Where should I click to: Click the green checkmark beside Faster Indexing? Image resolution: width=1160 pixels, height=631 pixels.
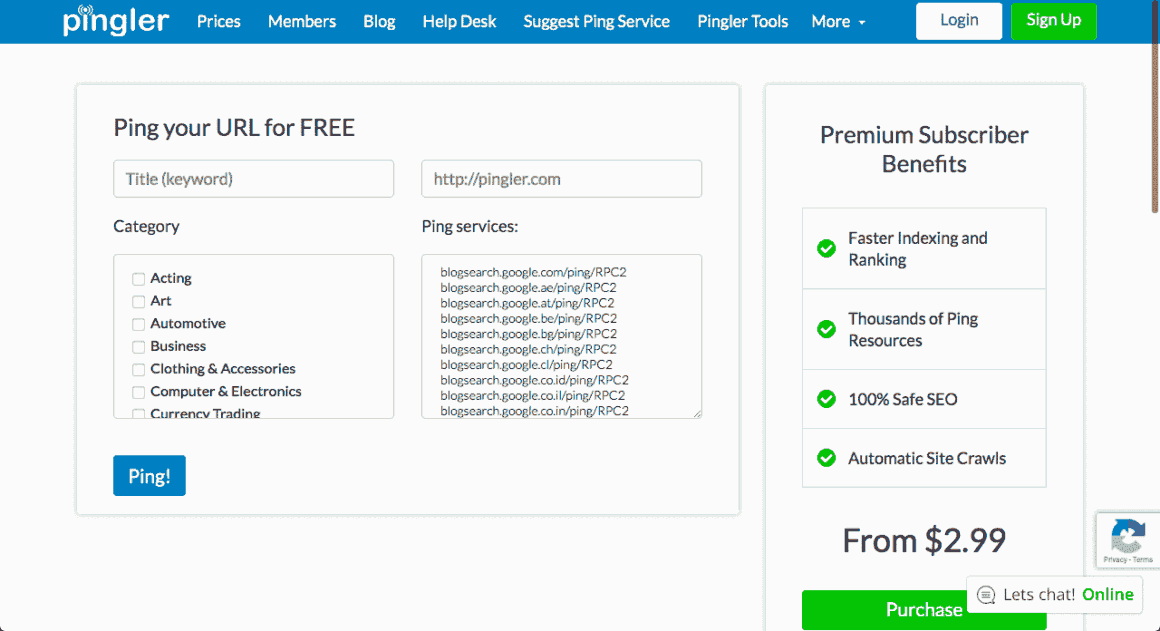826,249
